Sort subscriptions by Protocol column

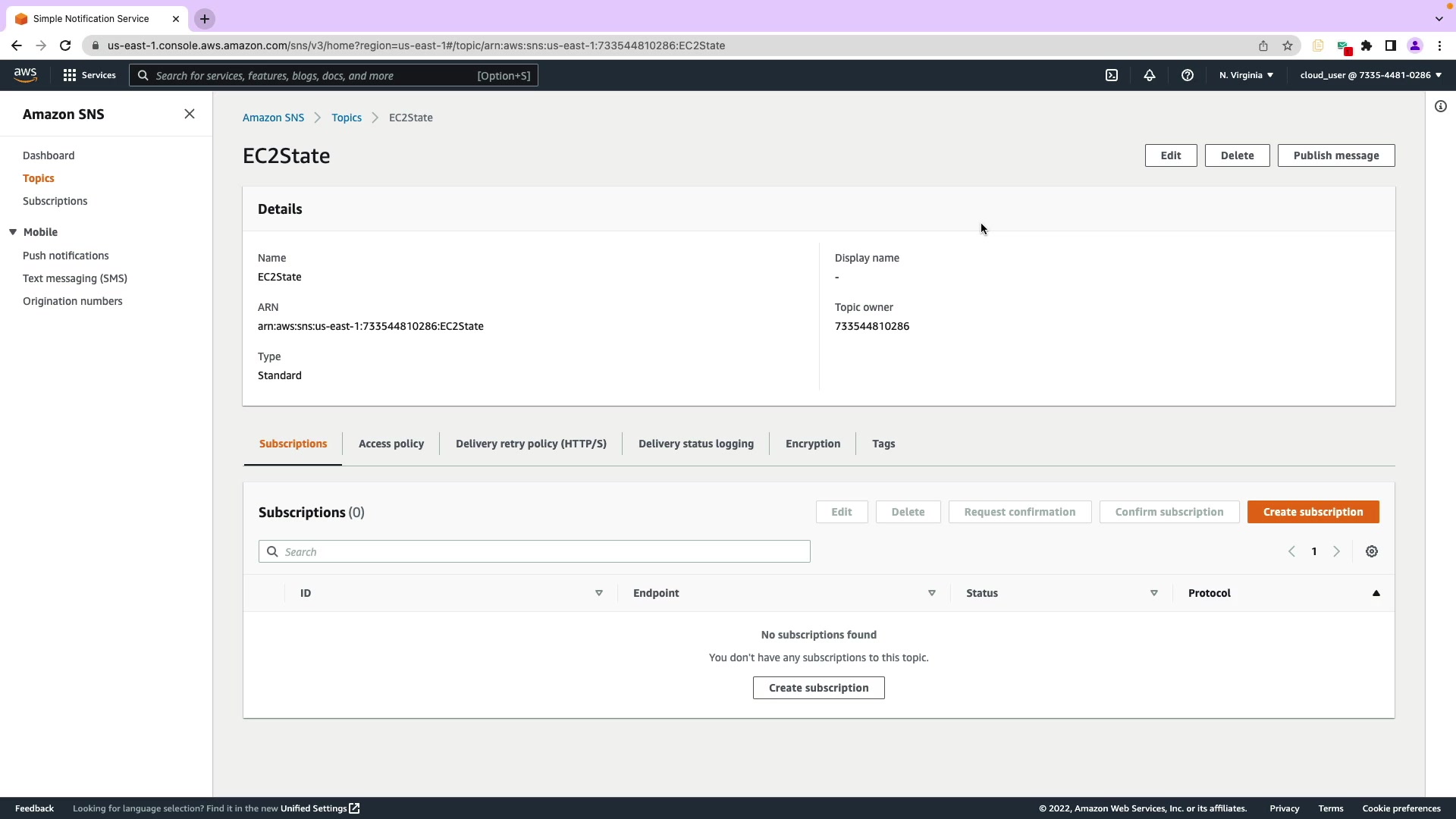(x=1376, y=593)
